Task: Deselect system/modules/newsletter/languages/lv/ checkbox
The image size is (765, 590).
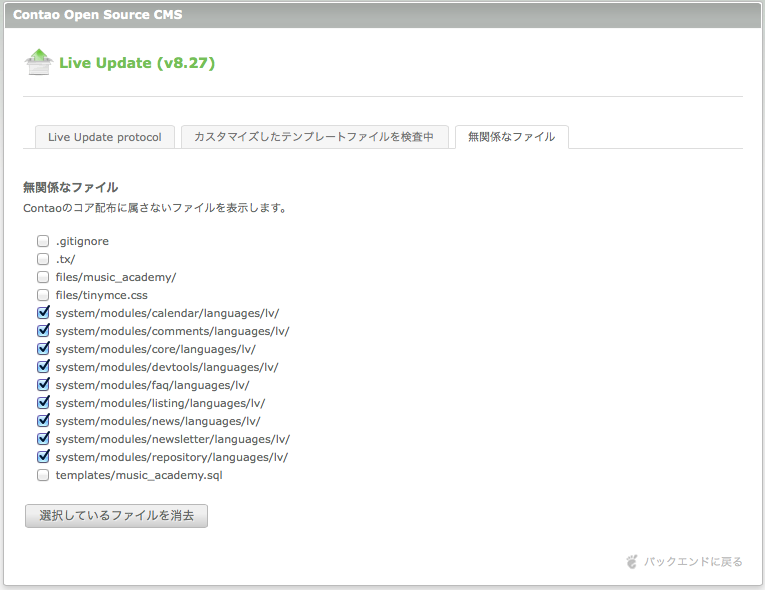Action: [x=43, y=439]
